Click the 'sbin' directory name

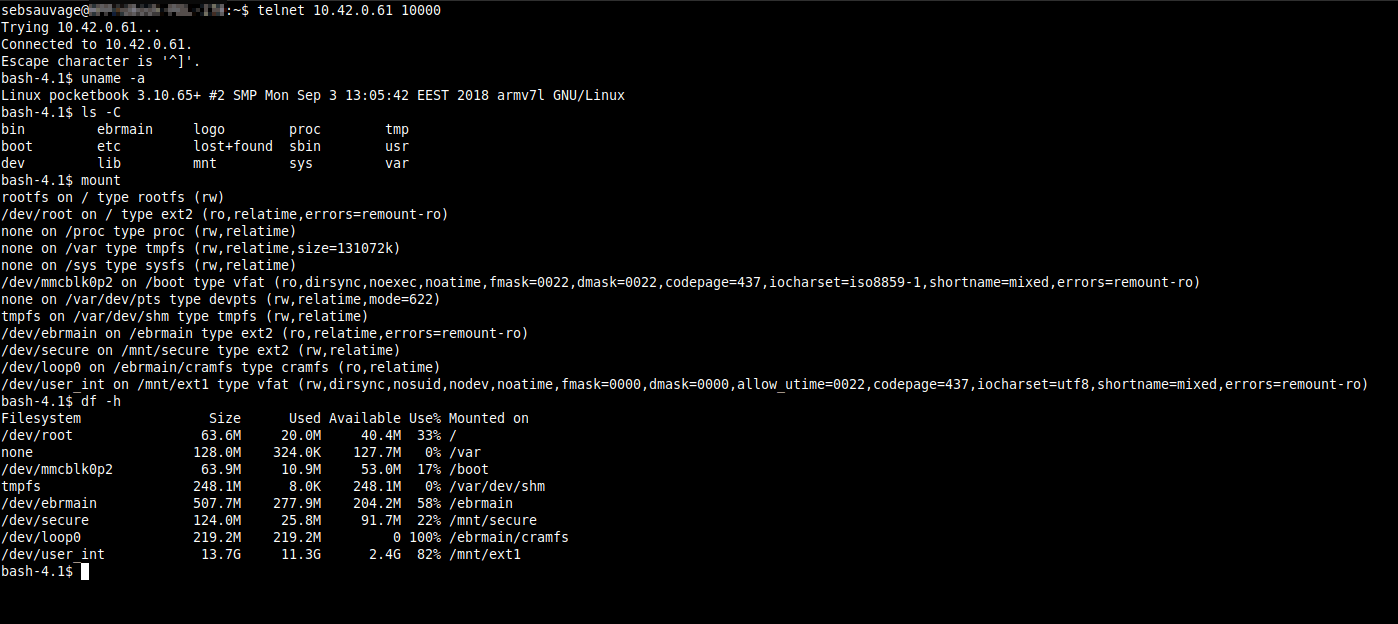pos(305,146)
